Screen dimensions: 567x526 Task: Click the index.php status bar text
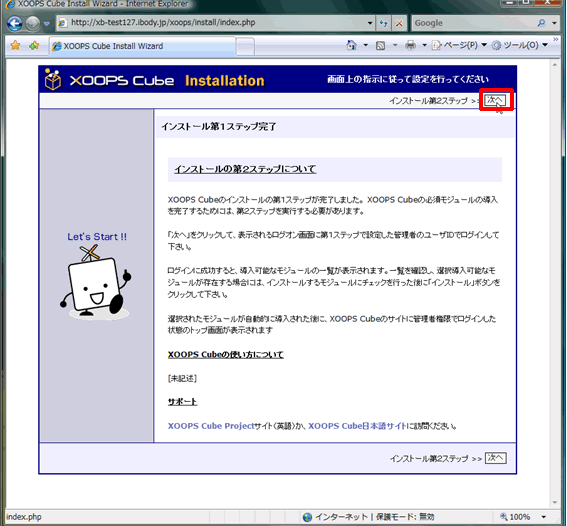pos(24,517)
